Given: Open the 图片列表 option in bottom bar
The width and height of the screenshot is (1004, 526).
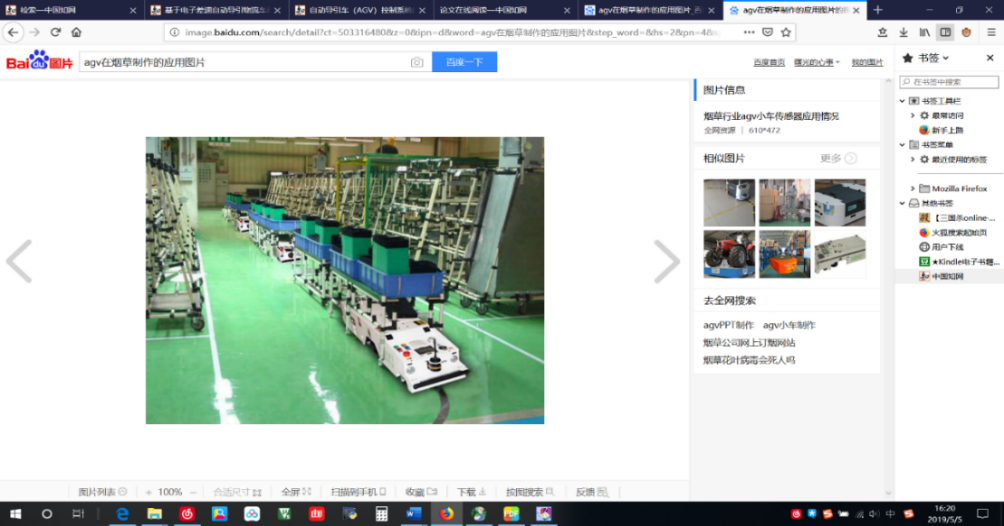Looking at the screenshot, I should point(102,492).
